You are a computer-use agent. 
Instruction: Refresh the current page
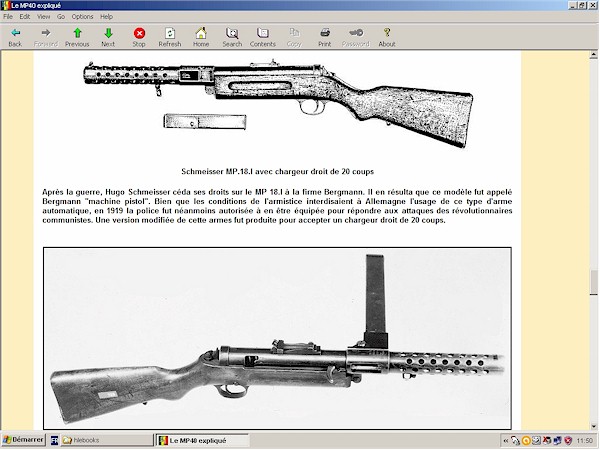click(170, 37)
